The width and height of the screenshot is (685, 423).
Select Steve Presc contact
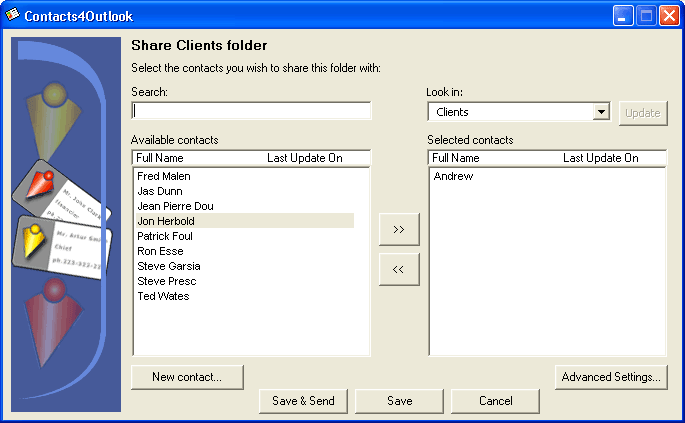[166, 281]
